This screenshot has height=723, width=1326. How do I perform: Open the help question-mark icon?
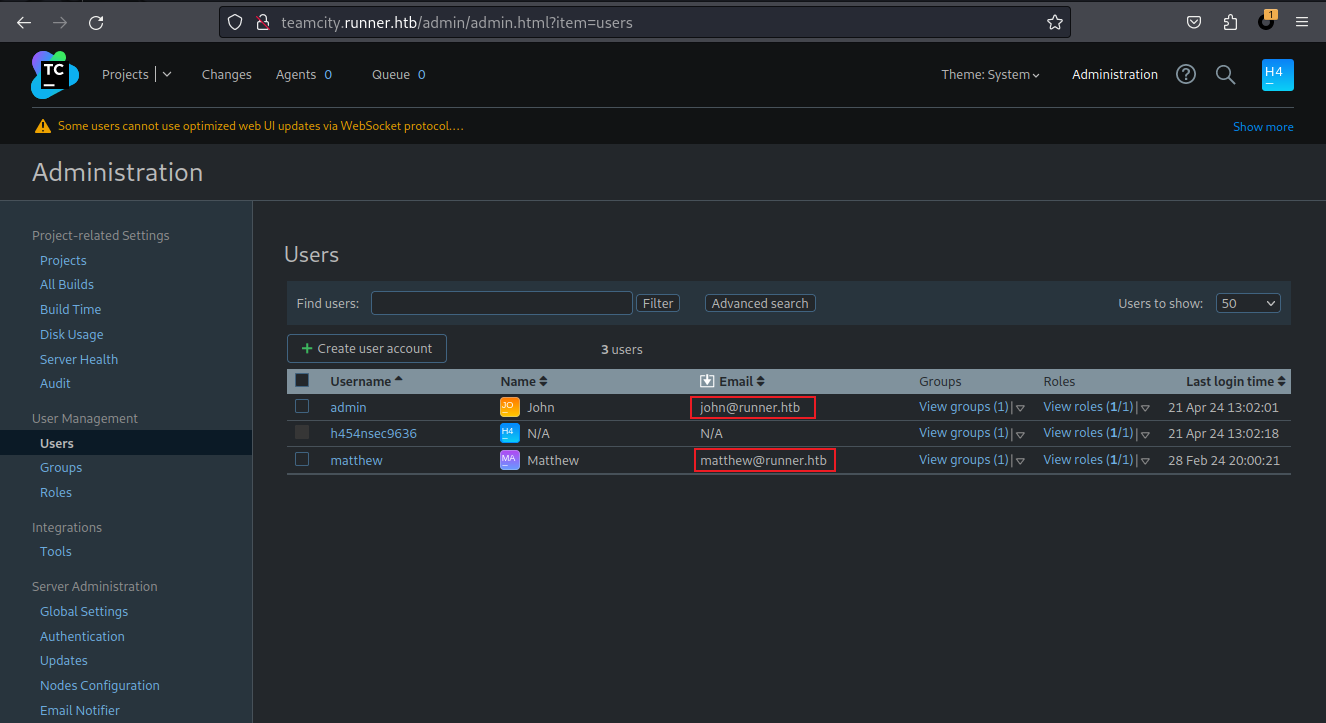coord(1186,74)
